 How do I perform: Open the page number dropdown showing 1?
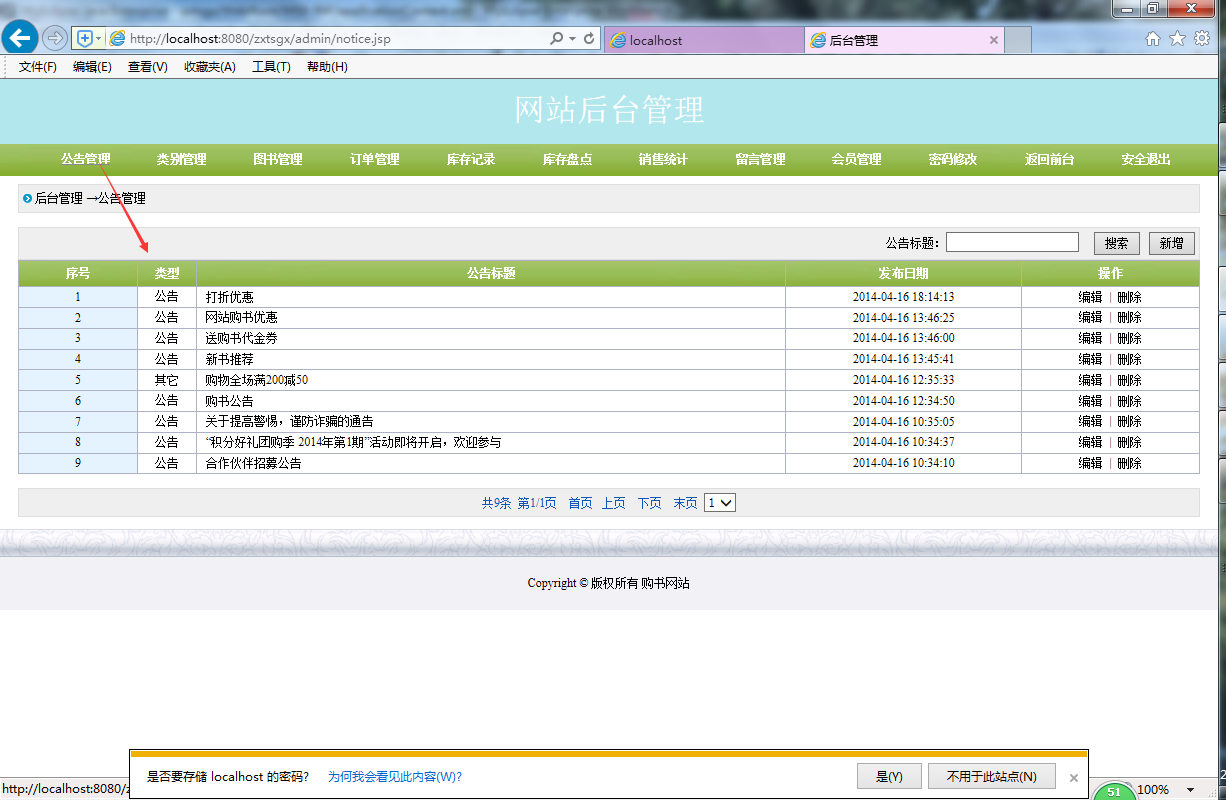[x=720, y=502]
